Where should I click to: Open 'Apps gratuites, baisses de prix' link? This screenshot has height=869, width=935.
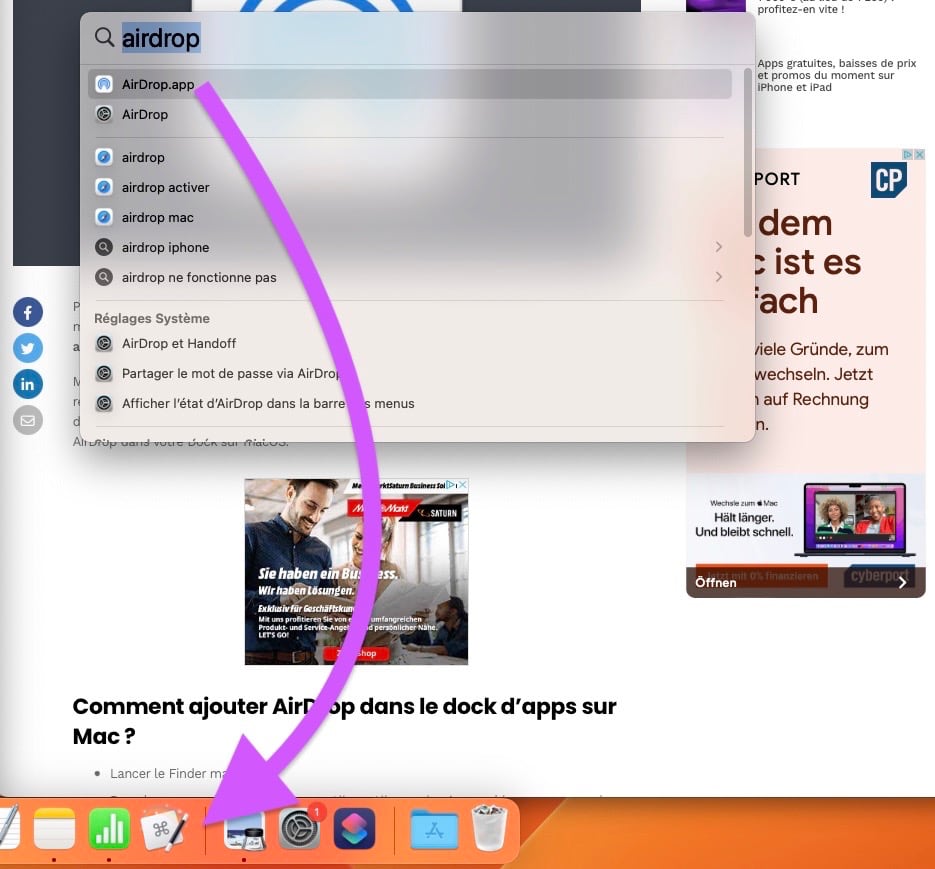(x=837, y=75)
